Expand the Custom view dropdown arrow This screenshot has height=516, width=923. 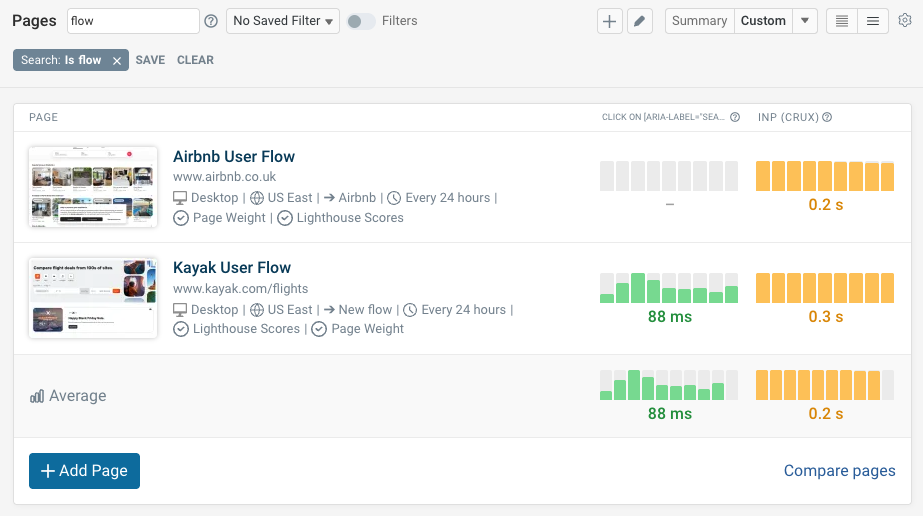(805, 21)
